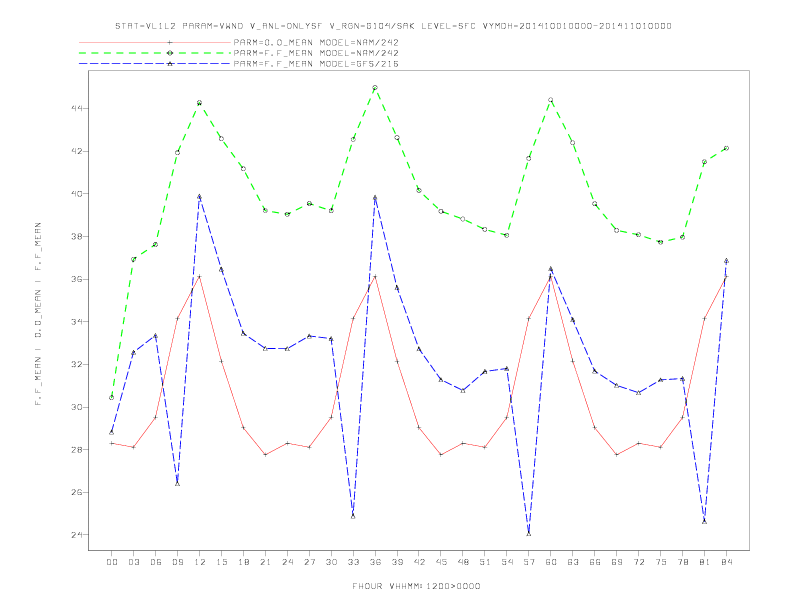The height and width of the screenshot is (612, 792).
Task: Select the legend label PARM=F.F_MEAN MODEL=GFS/216
Action: pyautogui.click(x=316, y=64)
